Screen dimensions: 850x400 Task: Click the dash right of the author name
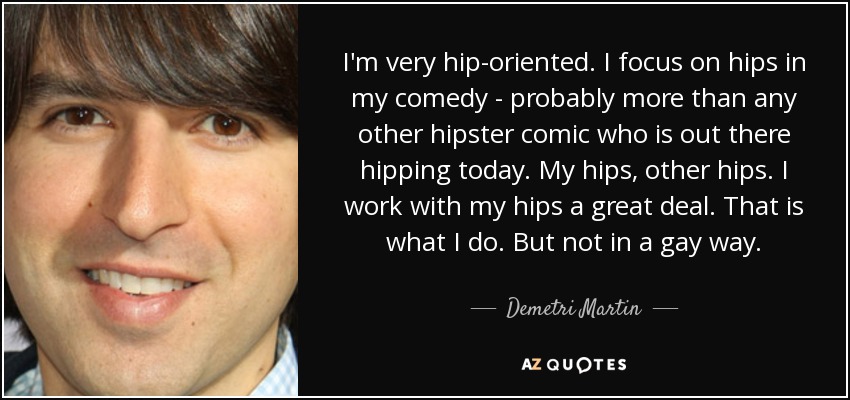pyautogui.click(x=665, y=309)
